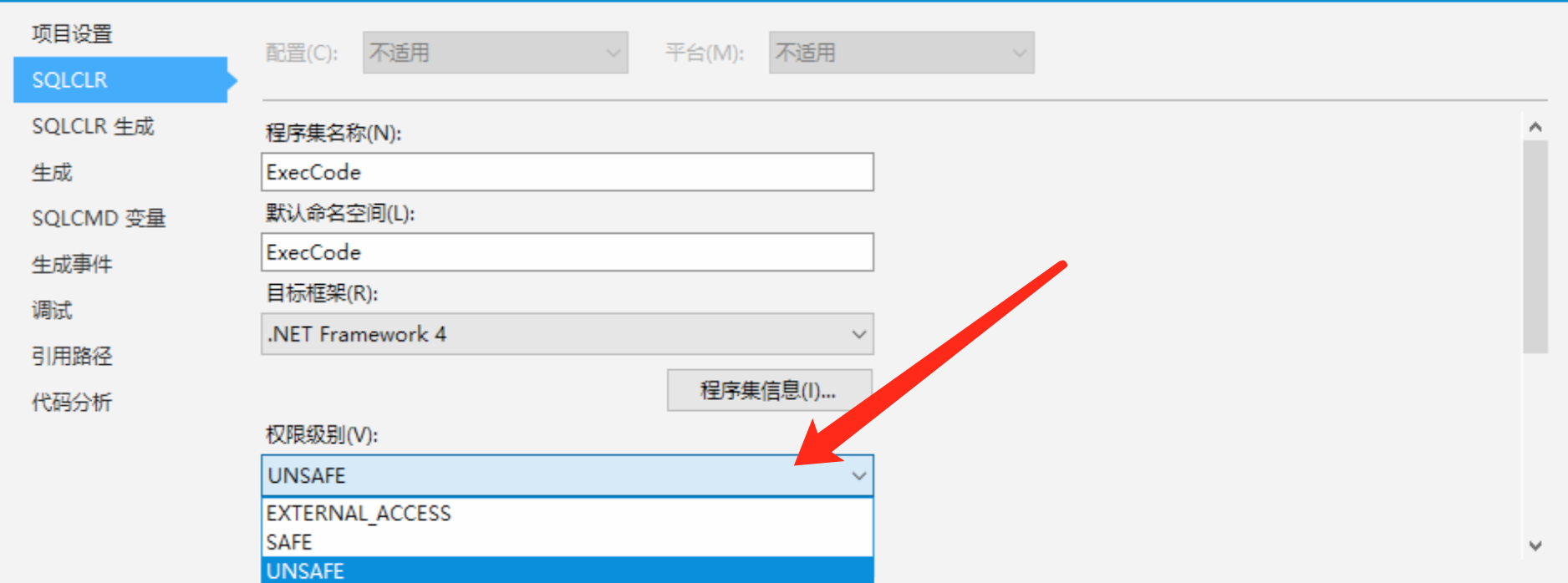The height and width of the screenshot is (583, 1568).
Task: Open the 代码分析 page
Action: point(72,402)
